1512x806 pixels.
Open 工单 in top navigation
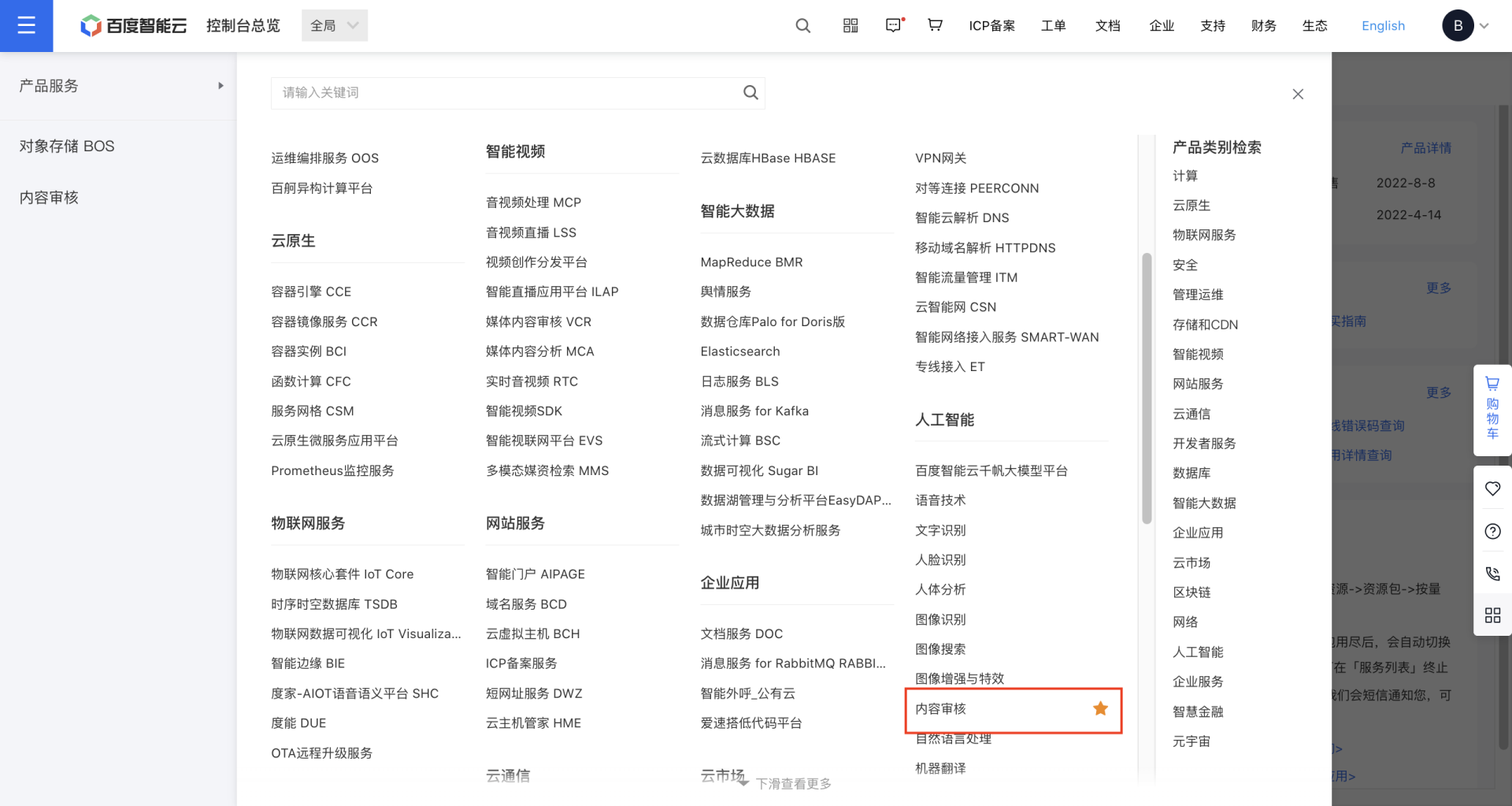pos(1053,26)
